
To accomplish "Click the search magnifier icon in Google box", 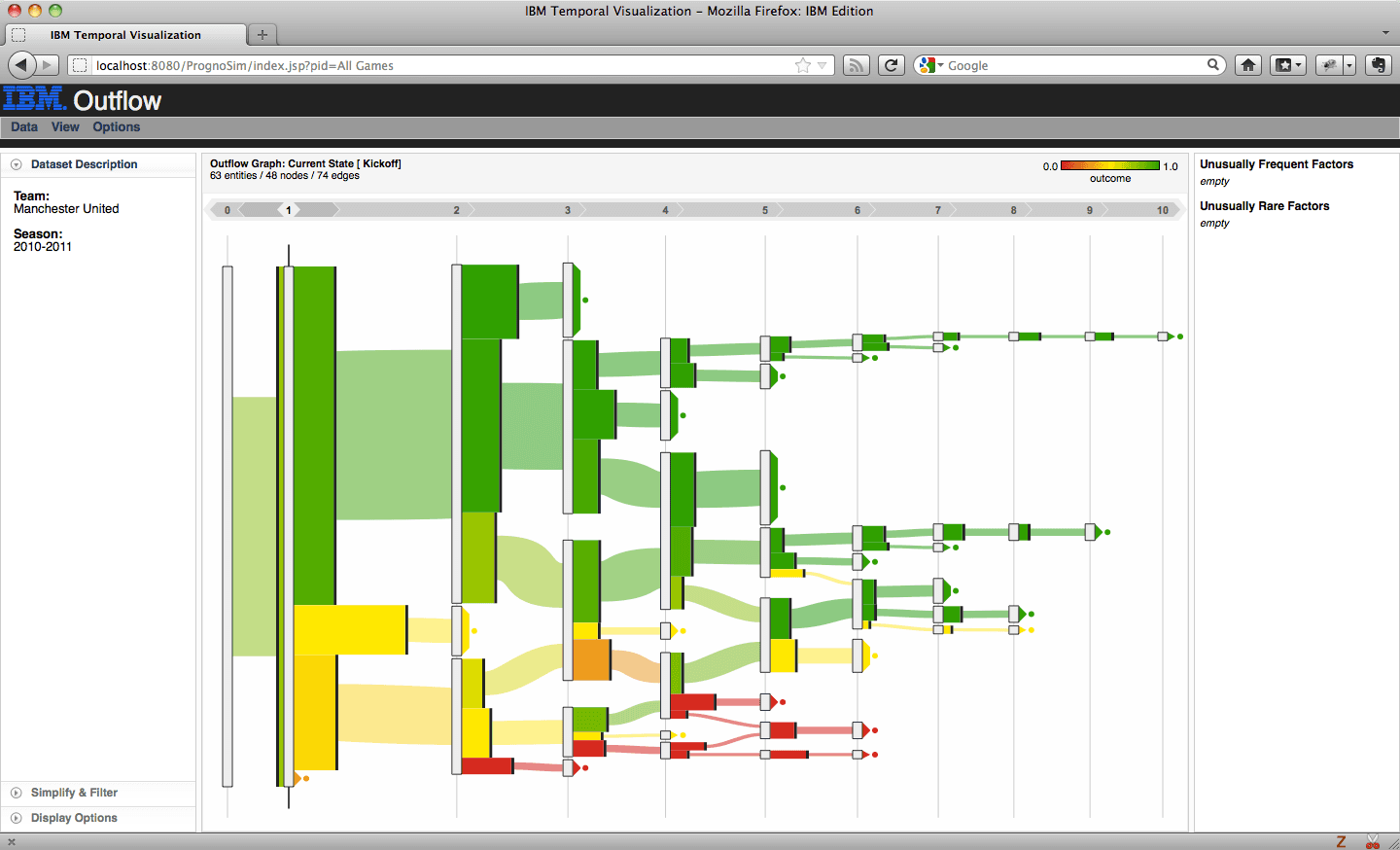I will [x=1213, y=65].
